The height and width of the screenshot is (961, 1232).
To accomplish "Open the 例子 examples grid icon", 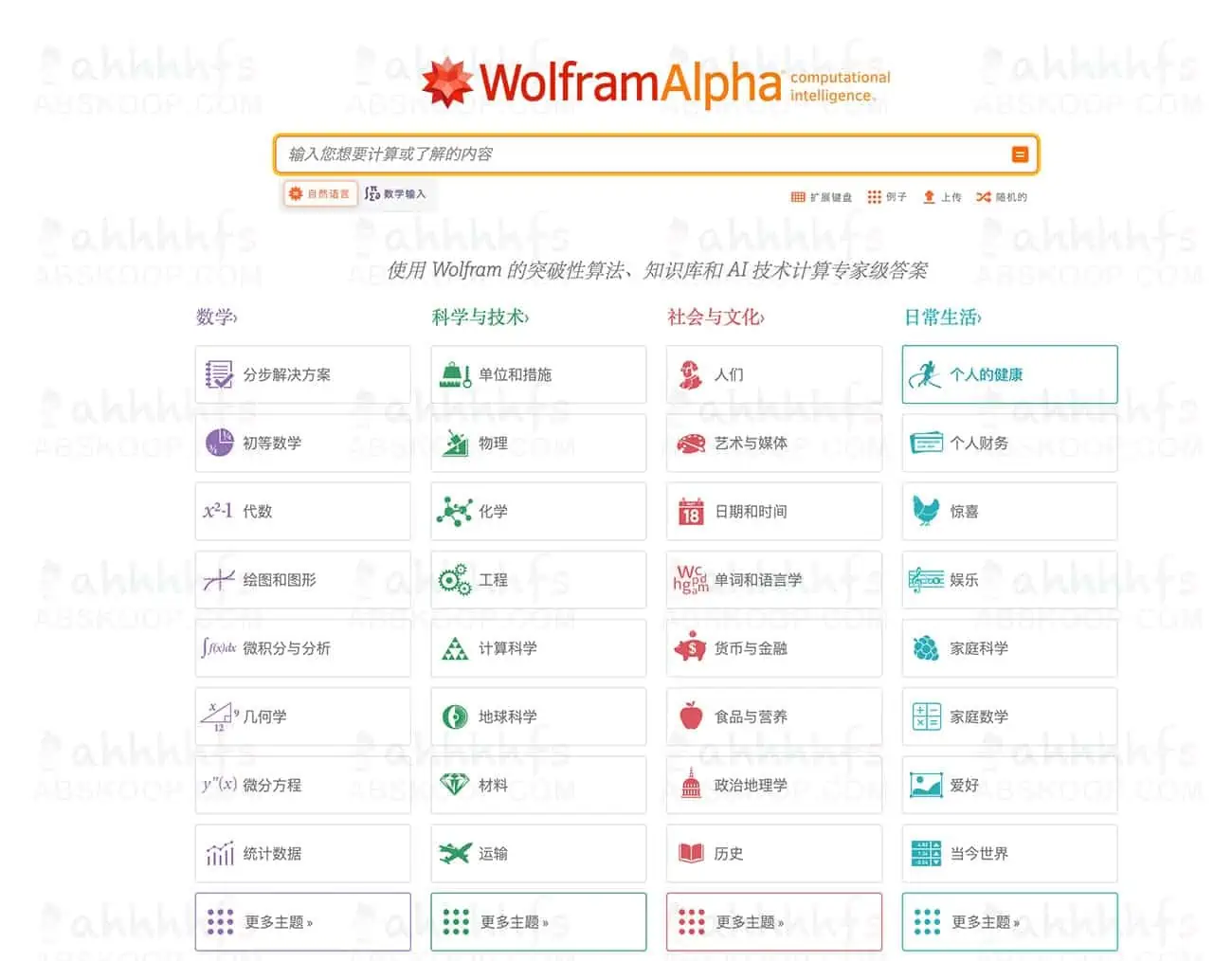I will pos(874,196).
